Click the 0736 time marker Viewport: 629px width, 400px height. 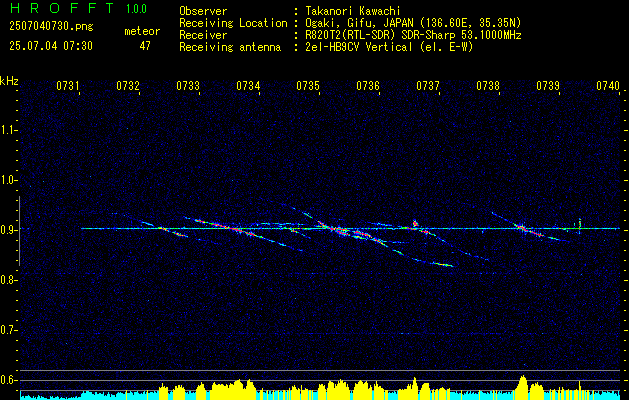tap(368, 86)
